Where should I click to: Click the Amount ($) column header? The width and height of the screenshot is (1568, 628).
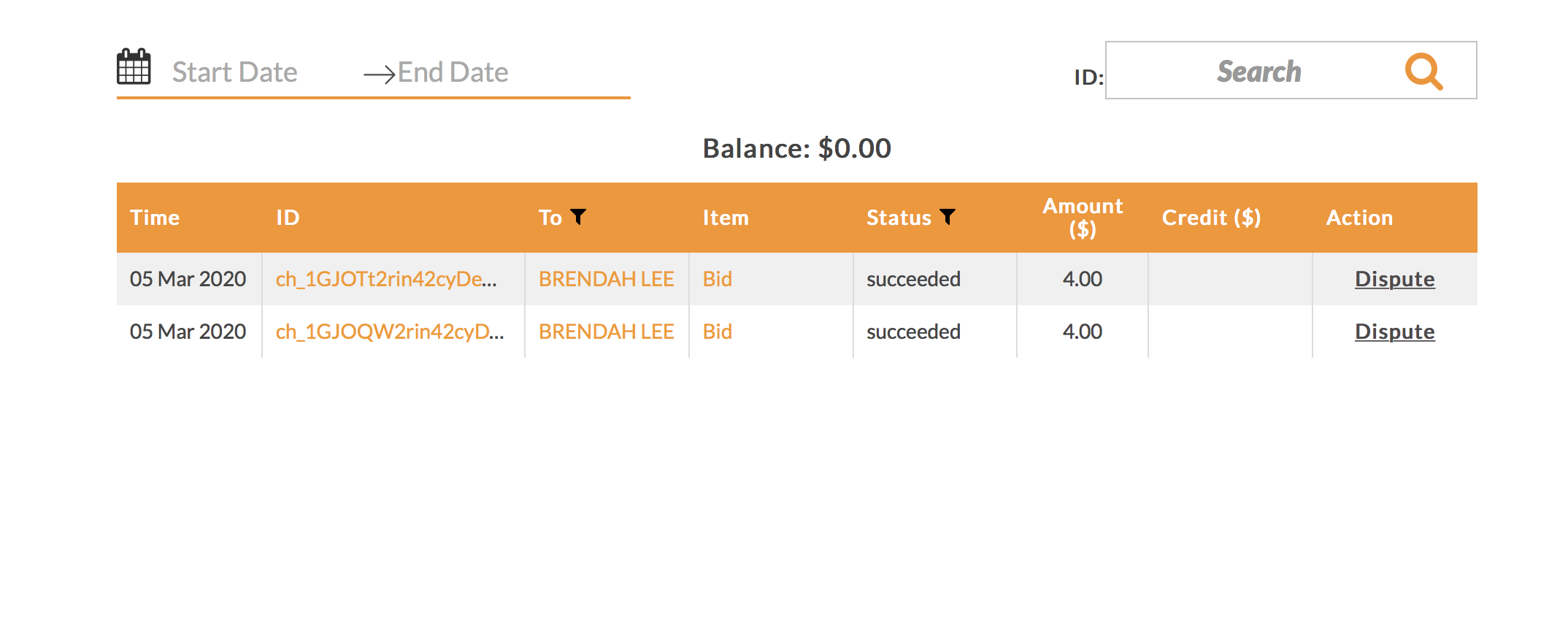(x=1082, y=218)
